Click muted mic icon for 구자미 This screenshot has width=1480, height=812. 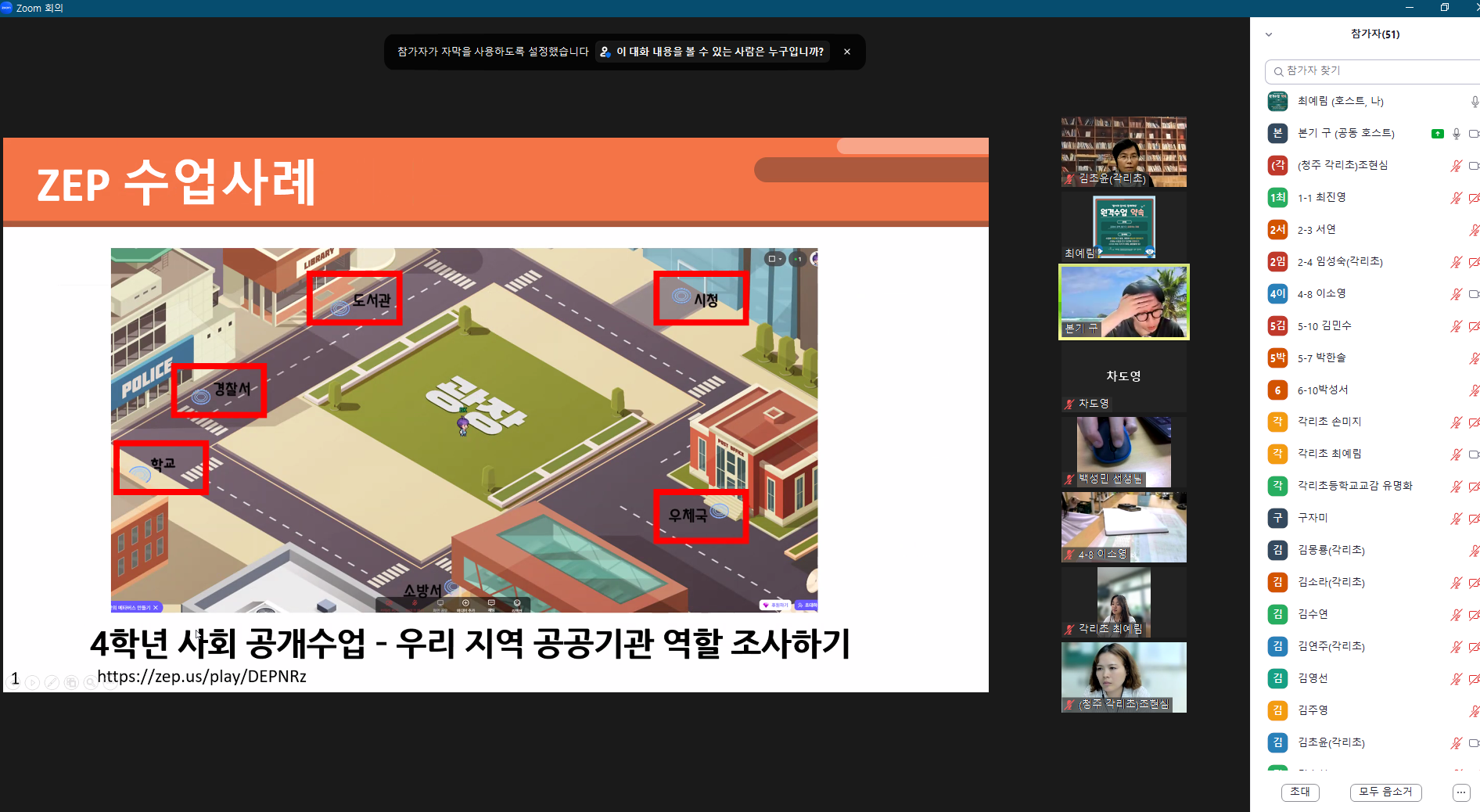pos(1457,519)
